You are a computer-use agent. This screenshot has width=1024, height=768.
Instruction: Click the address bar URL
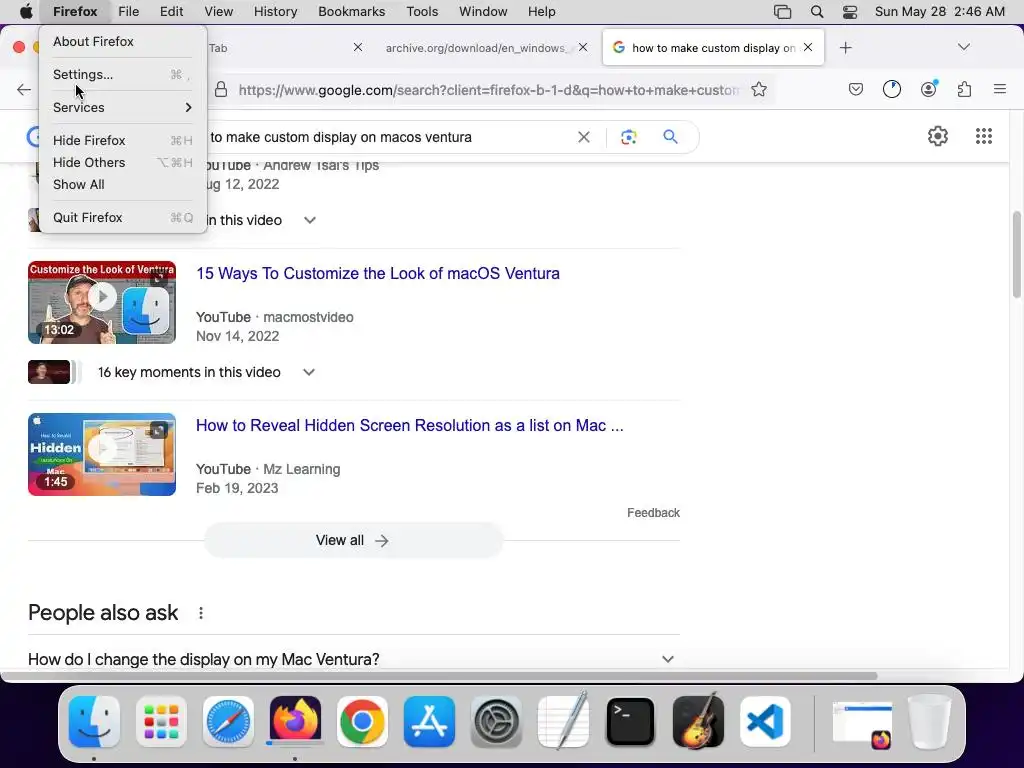[488, 90]
